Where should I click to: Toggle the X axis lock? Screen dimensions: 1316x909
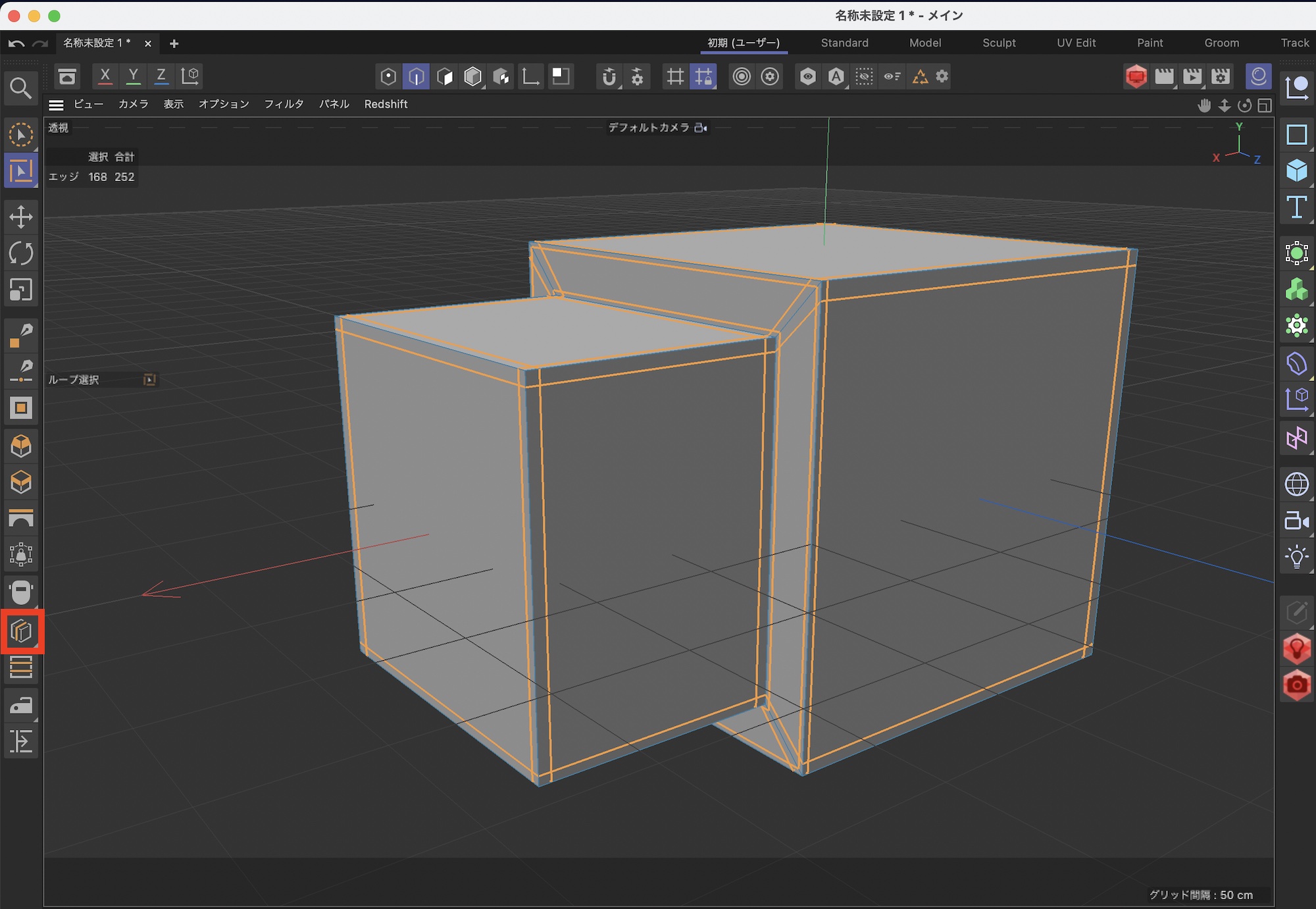tap(105, 76)
